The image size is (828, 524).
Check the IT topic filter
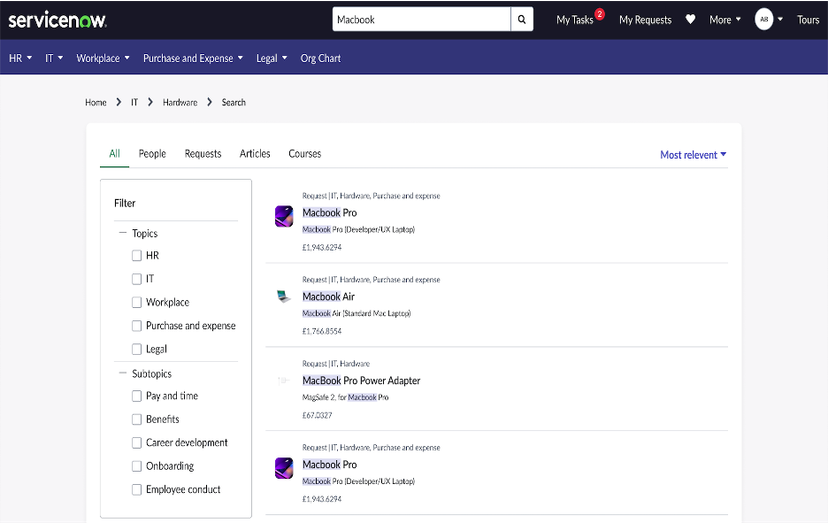click(137, 279)
